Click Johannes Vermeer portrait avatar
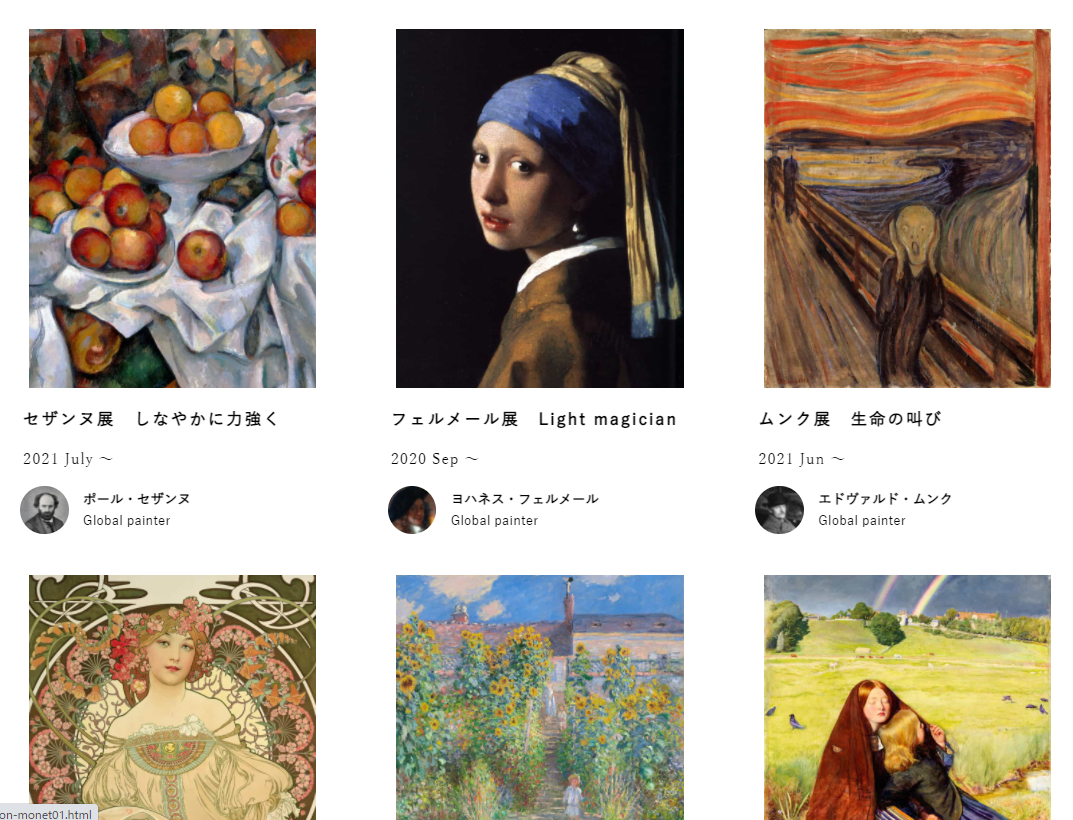The width and height of the screenshot is (1073, 820). point(412,510)
